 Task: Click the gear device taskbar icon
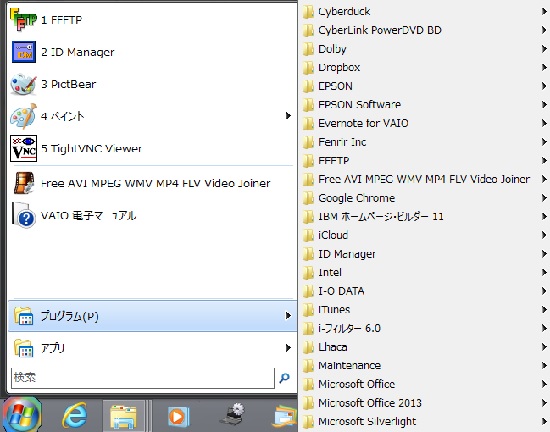coord(232,415)
